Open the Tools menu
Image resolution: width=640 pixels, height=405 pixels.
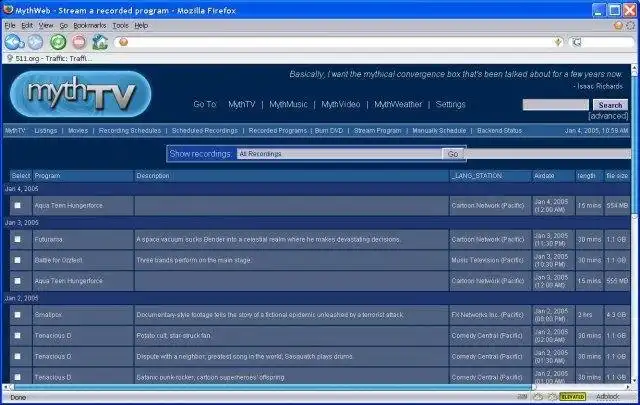(120, 25)
